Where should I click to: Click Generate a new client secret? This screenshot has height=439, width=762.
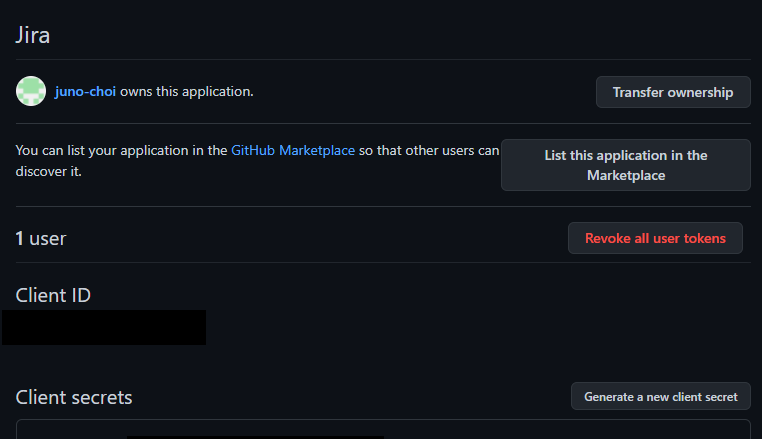tap(660, 397)
